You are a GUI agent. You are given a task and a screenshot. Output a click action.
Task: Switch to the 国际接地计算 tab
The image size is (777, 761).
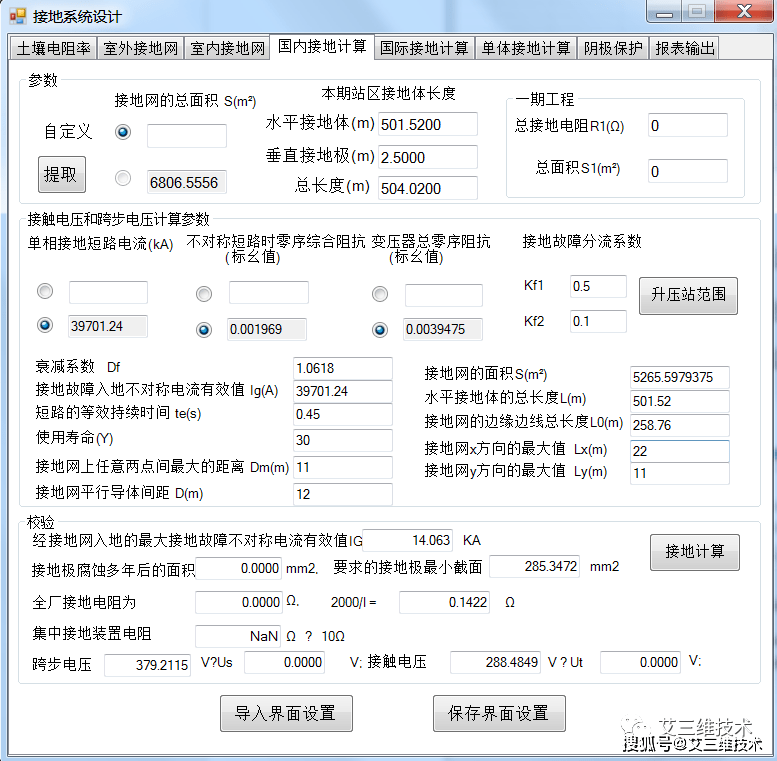point(424,48)
